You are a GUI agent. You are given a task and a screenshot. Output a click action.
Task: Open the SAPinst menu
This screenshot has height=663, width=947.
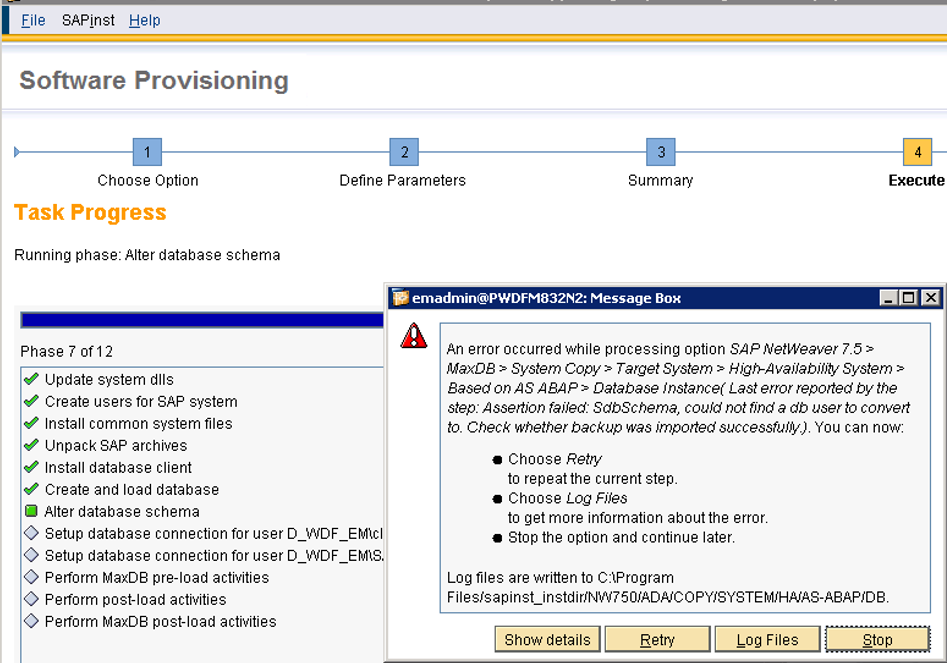point(88,21)
